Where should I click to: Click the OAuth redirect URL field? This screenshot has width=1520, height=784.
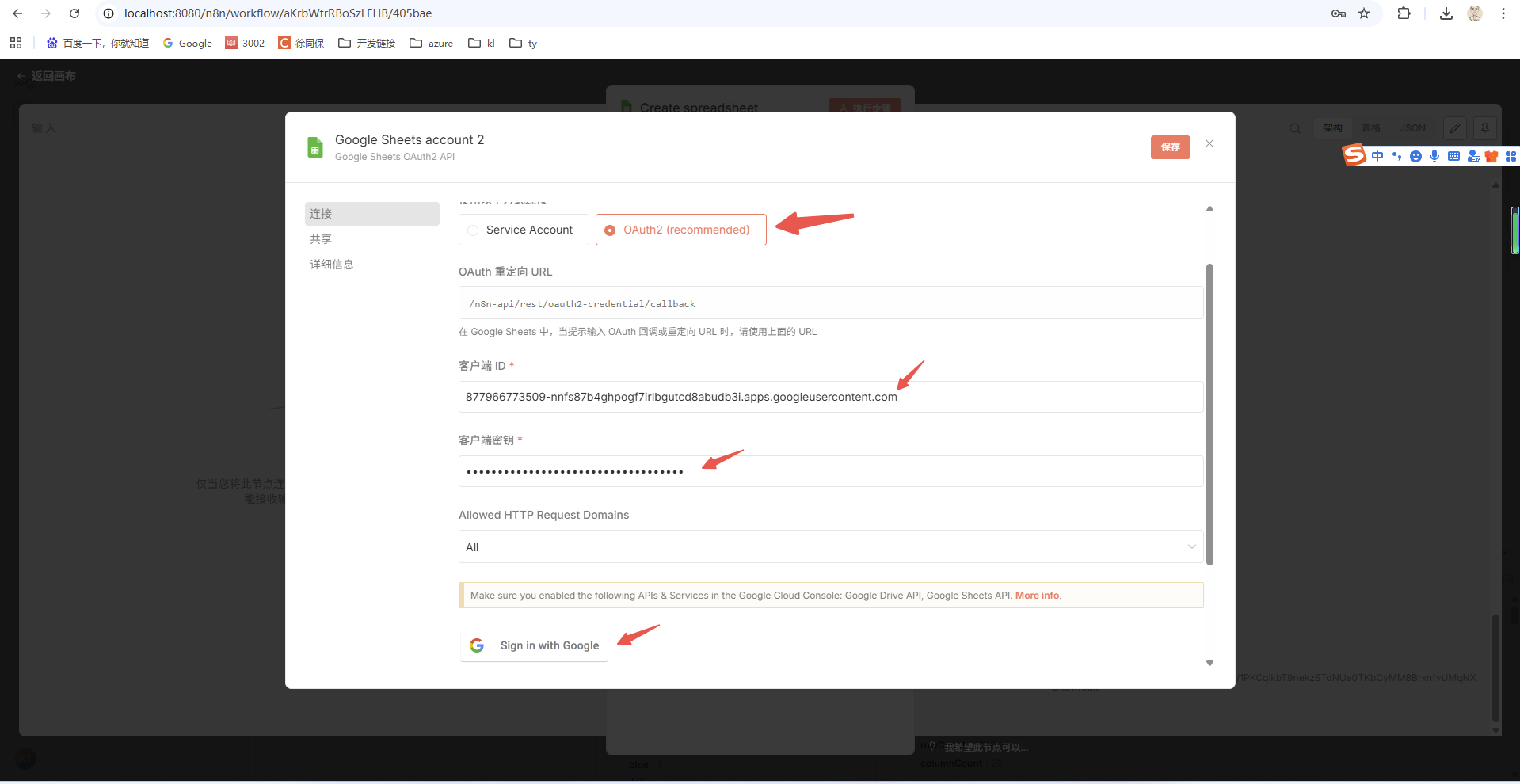click(x=831, y=303)
